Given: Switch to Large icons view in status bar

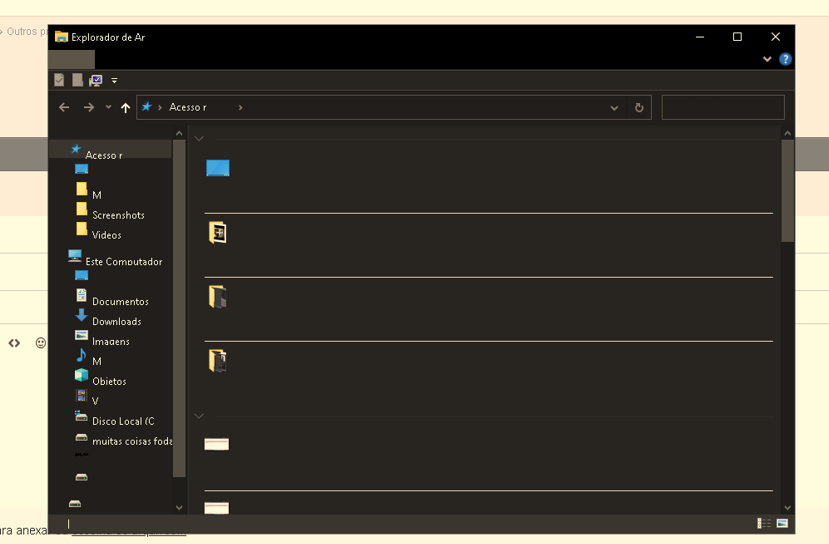Looking at the screenshot, I should [x=782, y=523].
